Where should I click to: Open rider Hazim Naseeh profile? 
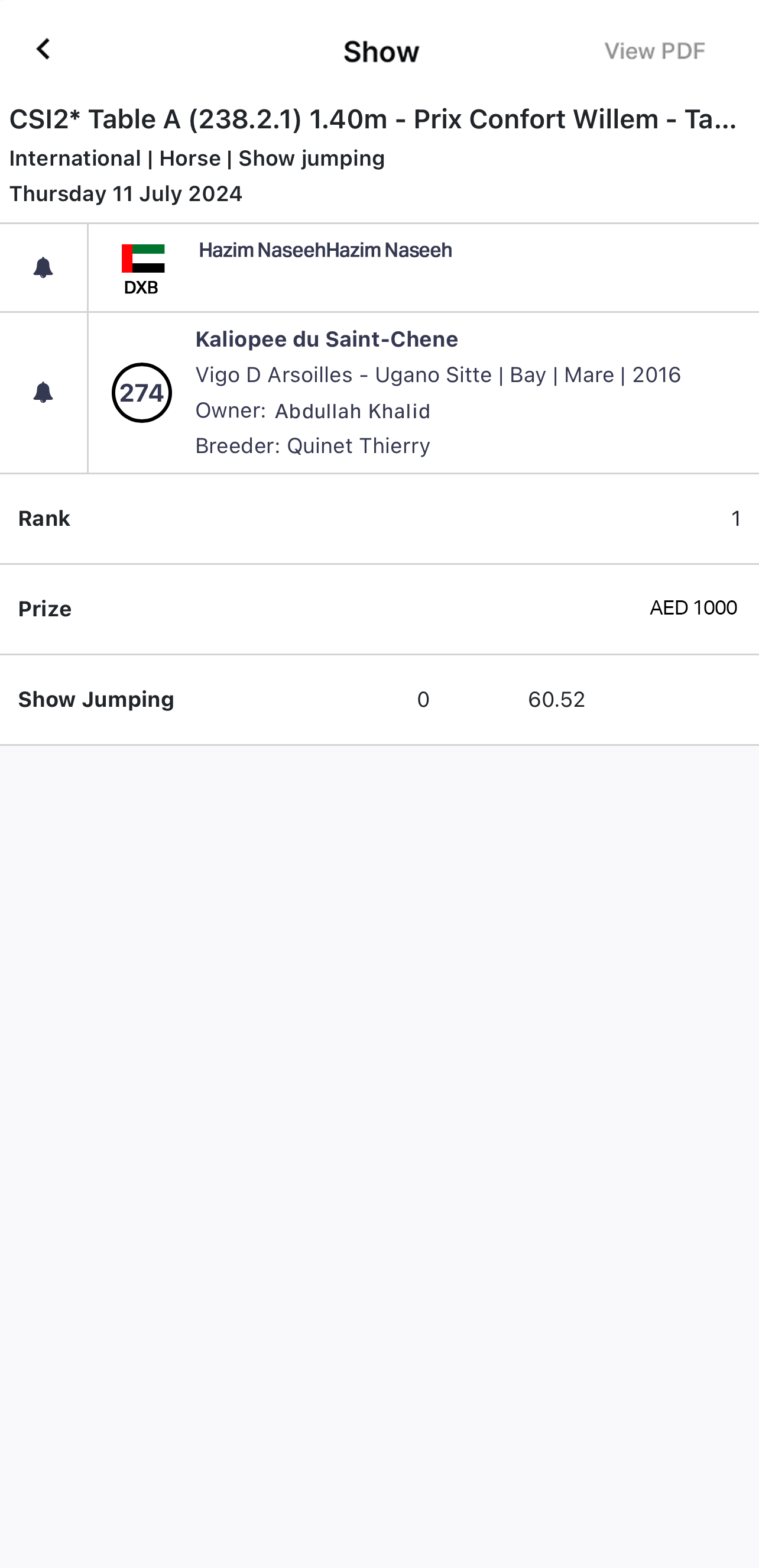pos(325,250)
